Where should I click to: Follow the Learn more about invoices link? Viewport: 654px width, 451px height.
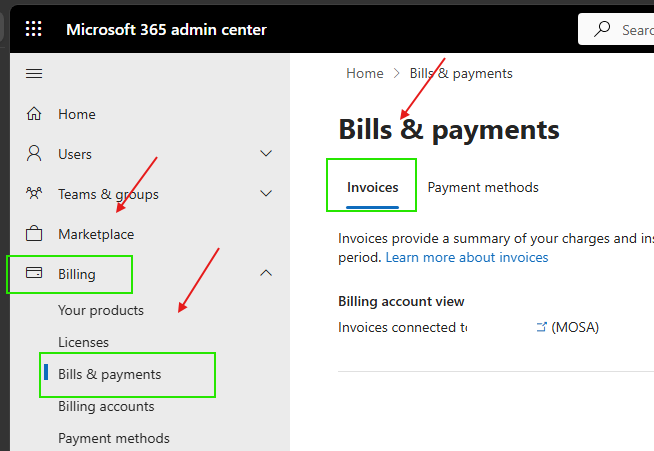[467, 257]
